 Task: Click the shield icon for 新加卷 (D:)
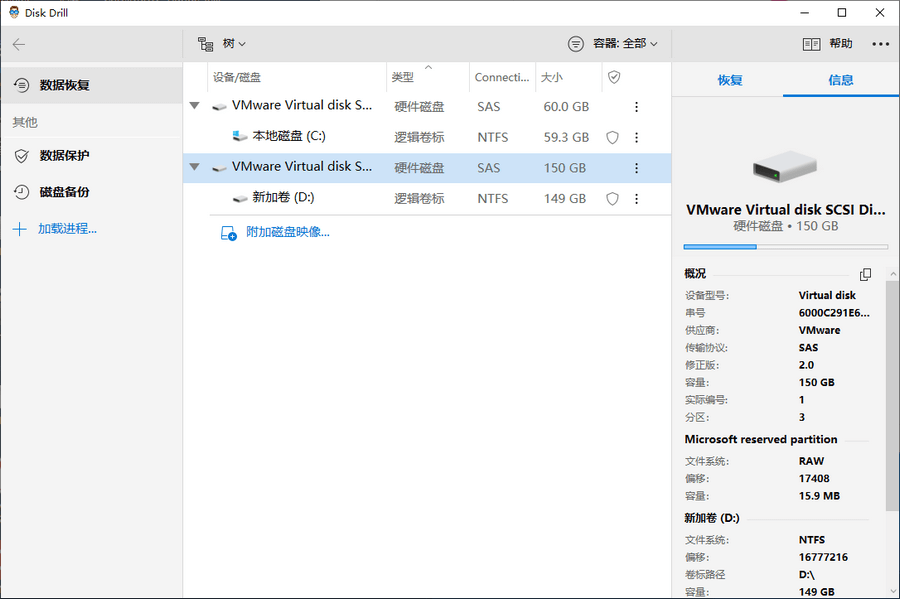pos(613,199)
